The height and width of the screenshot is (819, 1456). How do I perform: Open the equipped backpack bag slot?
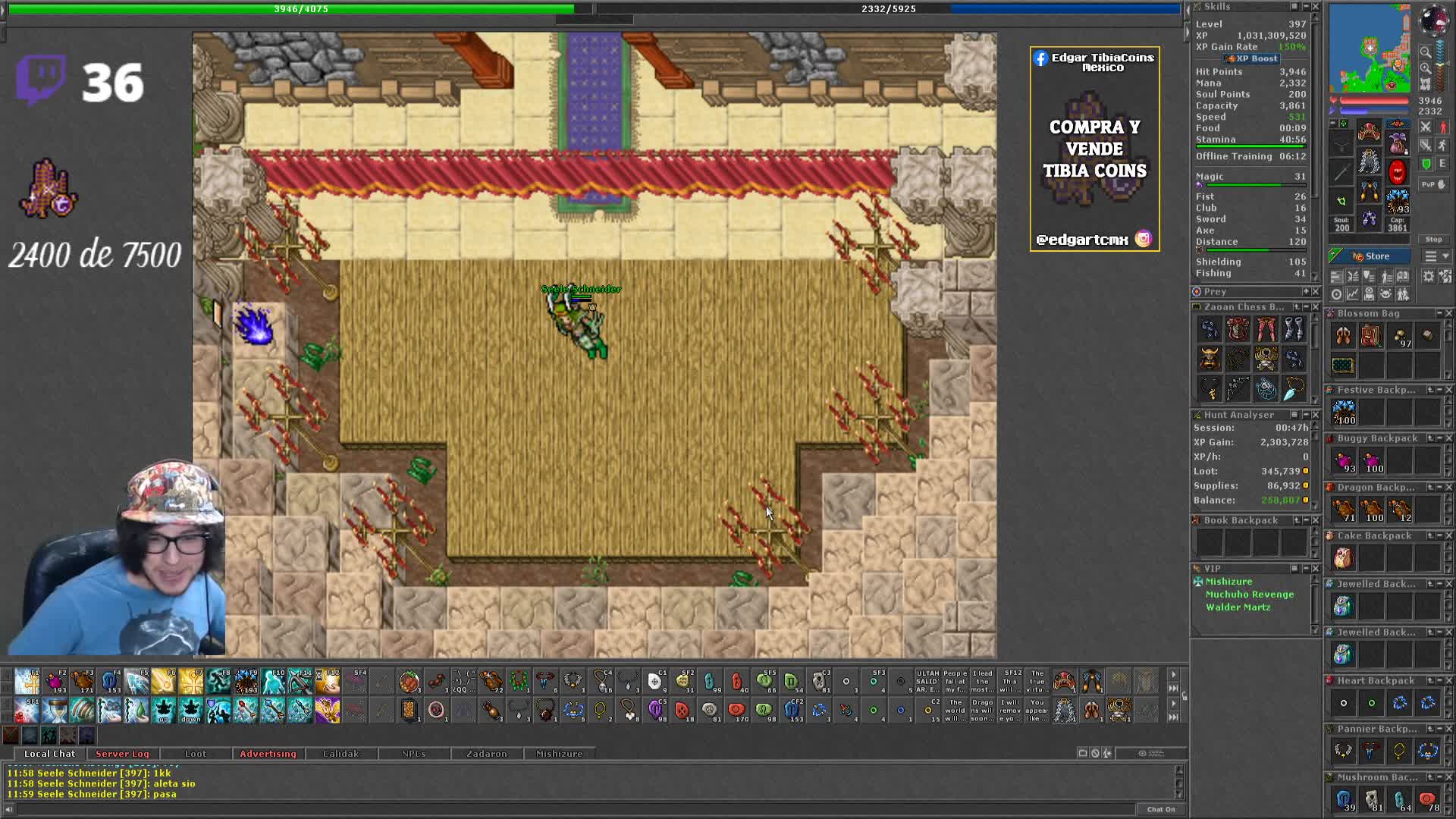point(1397,143)
